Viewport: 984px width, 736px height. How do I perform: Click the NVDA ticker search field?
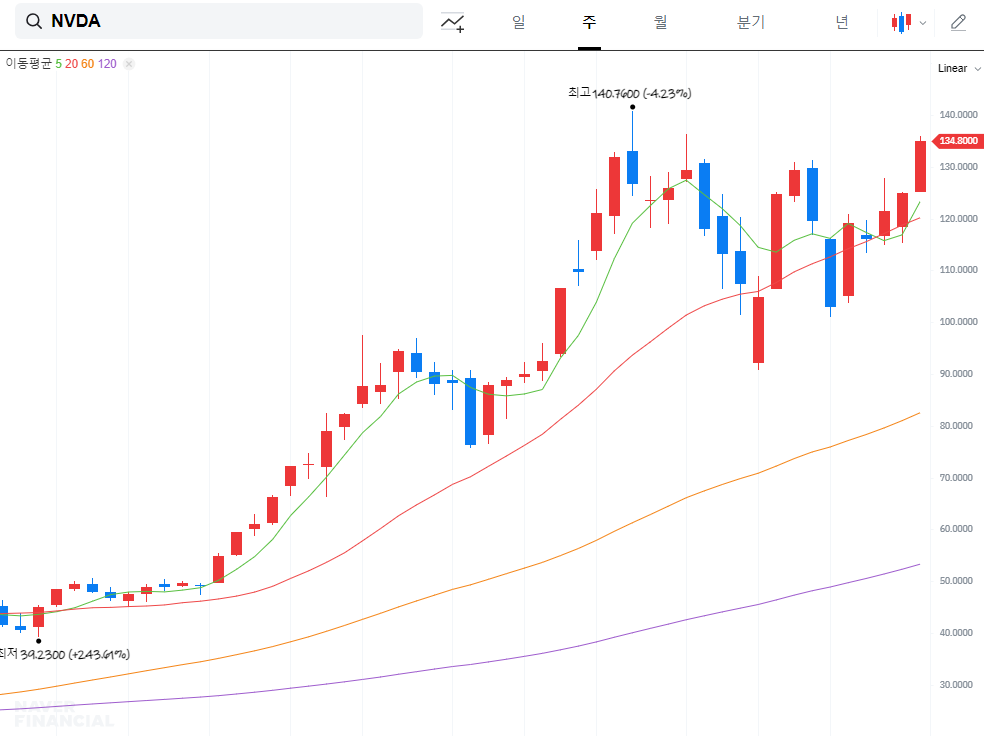tap(218, 21)
